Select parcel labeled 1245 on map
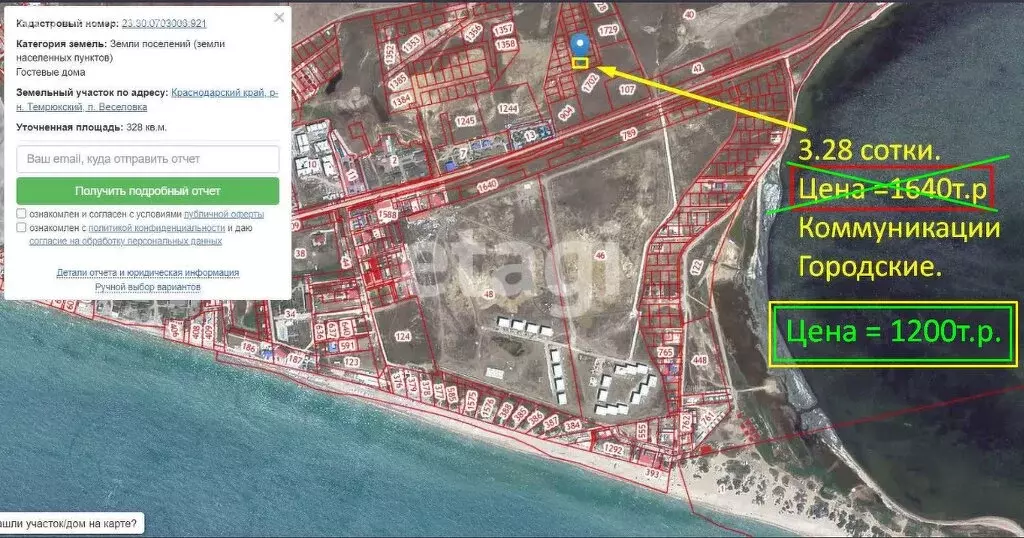 coord(465,121)
